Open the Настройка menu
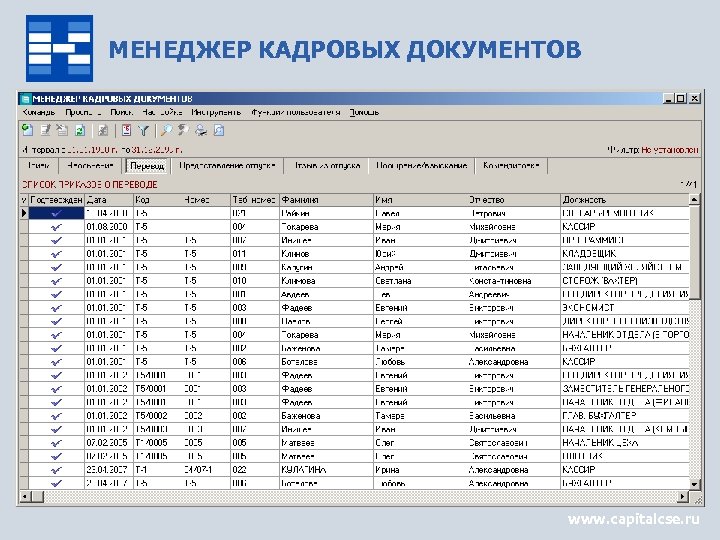 (x=162, y=112)
